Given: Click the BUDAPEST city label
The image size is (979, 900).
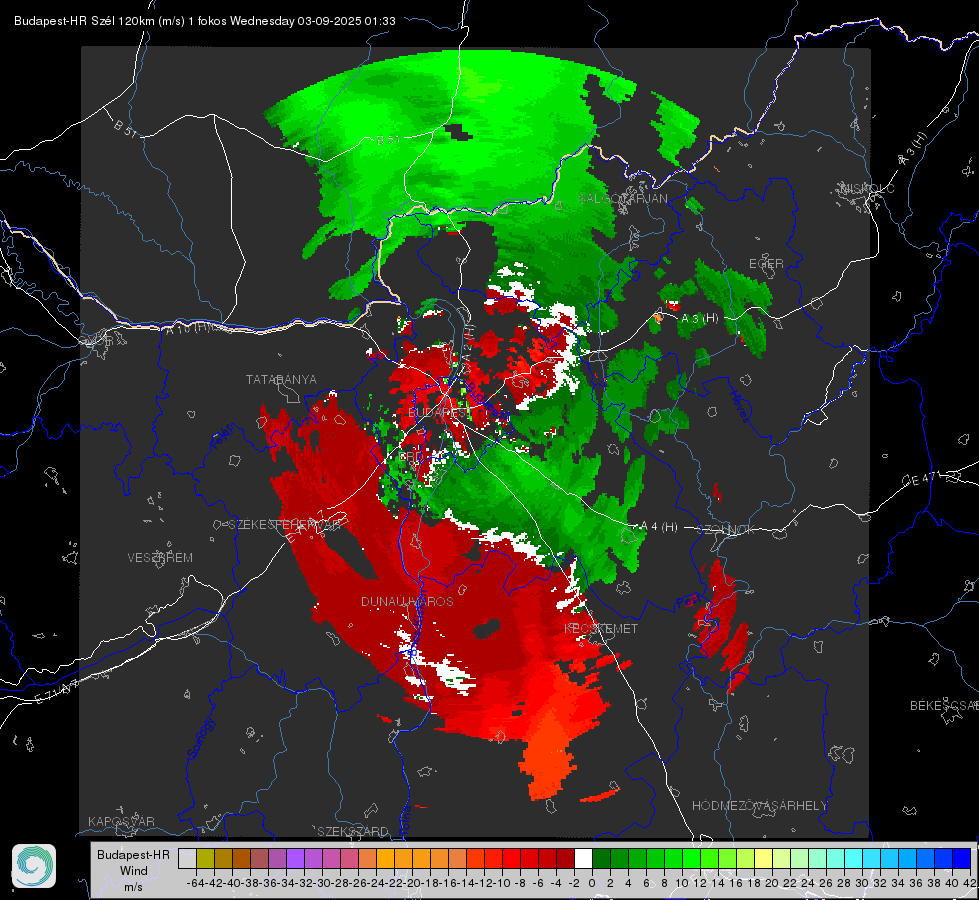Looking at the screenshot, I should point(438,413).
